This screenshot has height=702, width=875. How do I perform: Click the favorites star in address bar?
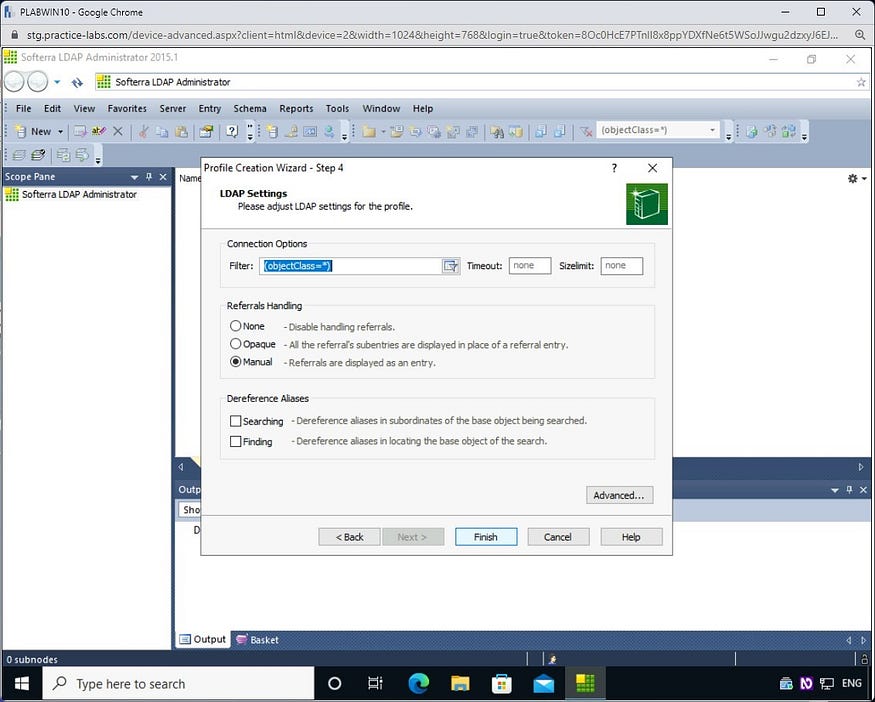tap(861, 82)
